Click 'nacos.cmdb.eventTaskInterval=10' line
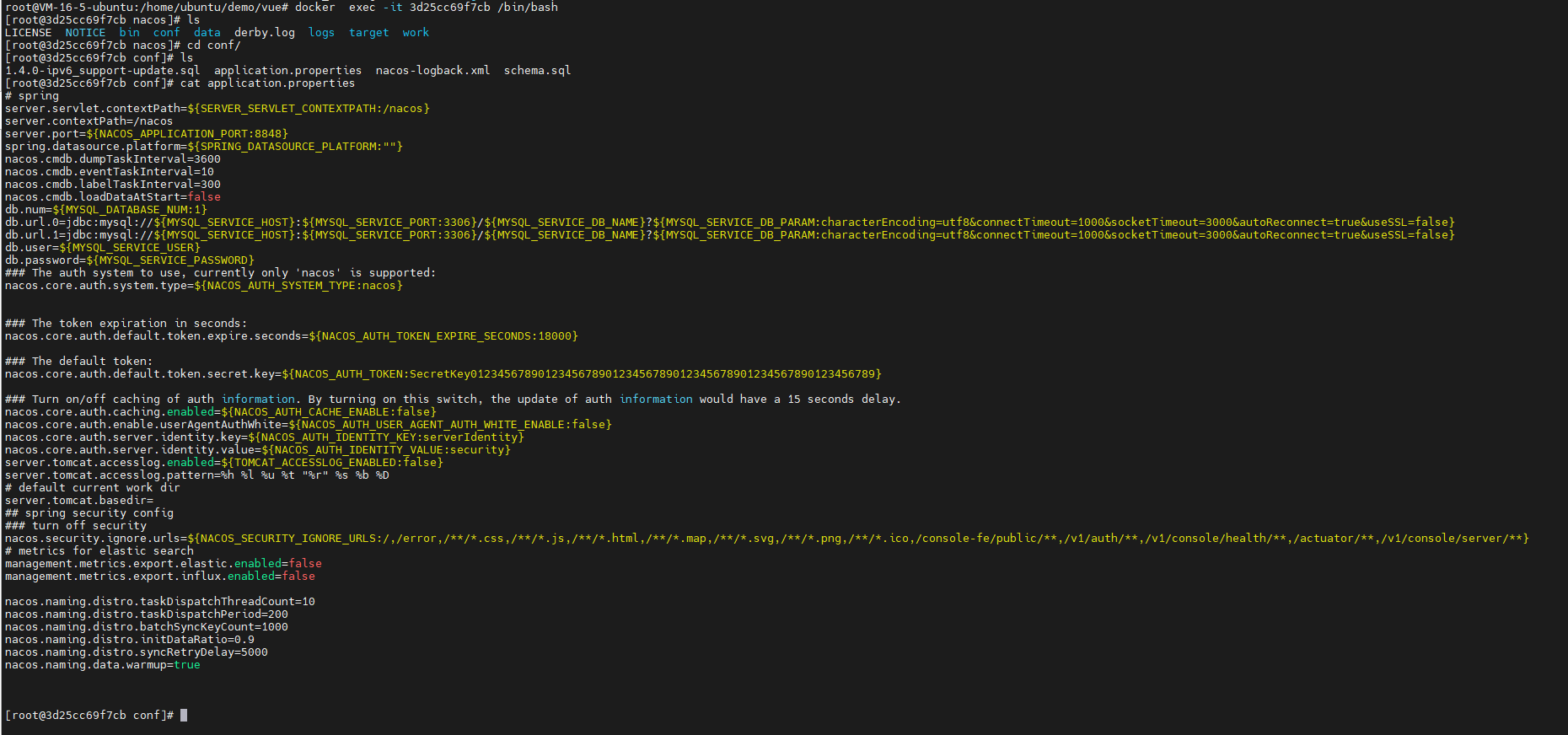The height and width of the screenshot is (735, 1568). tap(110, 172)
